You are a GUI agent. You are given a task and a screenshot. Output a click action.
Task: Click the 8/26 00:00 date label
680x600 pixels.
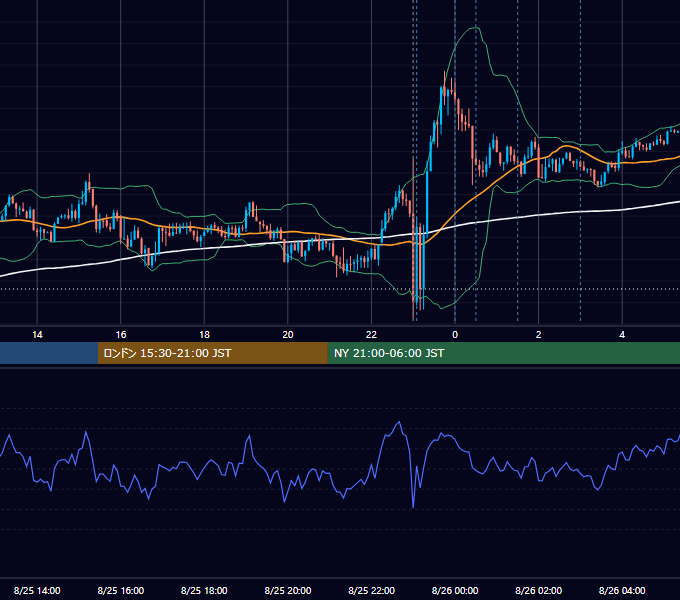[x=455, y=590]
